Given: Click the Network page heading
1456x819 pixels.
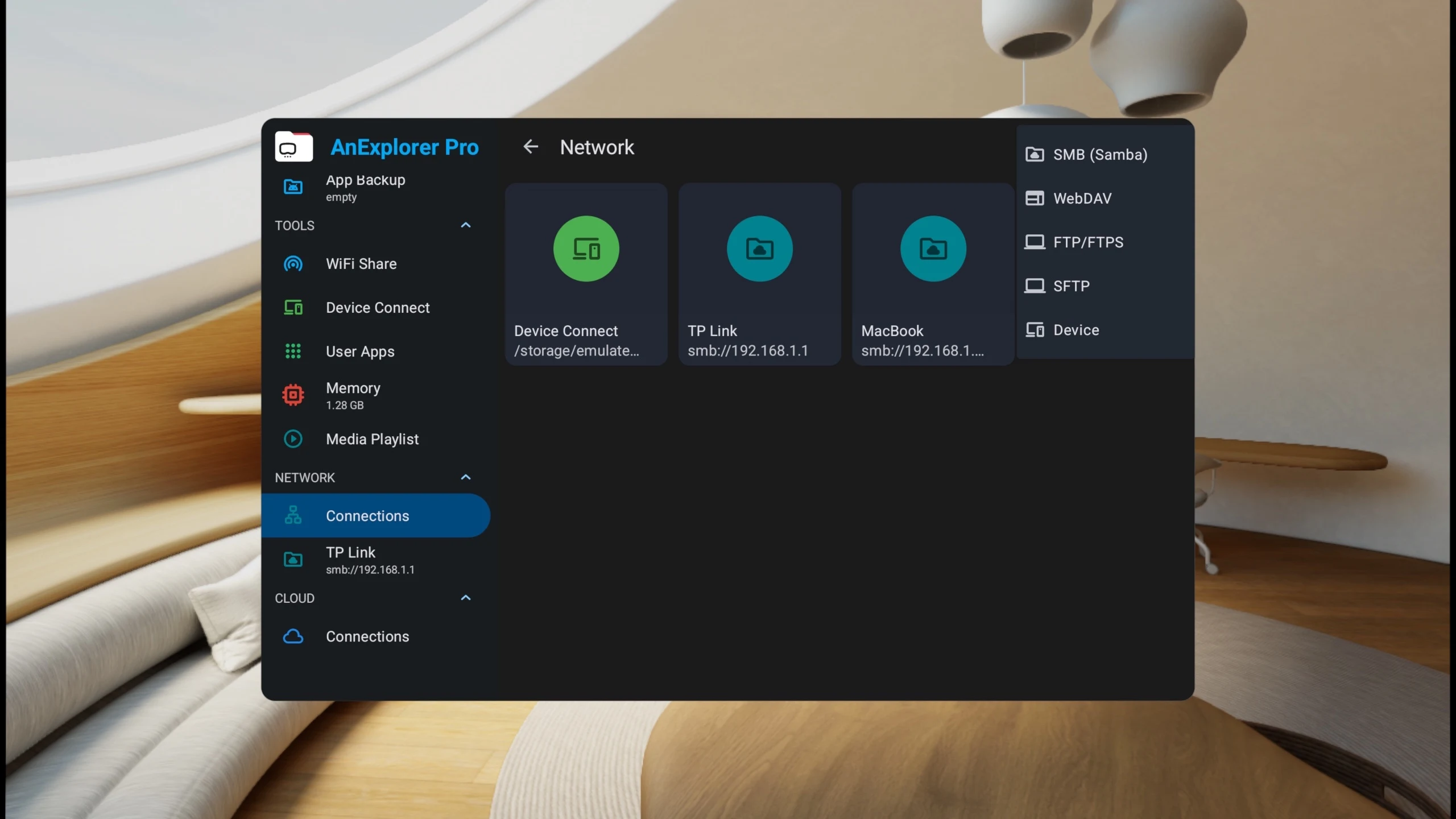Looking at the screenshot, I should (x=597, y=147).
